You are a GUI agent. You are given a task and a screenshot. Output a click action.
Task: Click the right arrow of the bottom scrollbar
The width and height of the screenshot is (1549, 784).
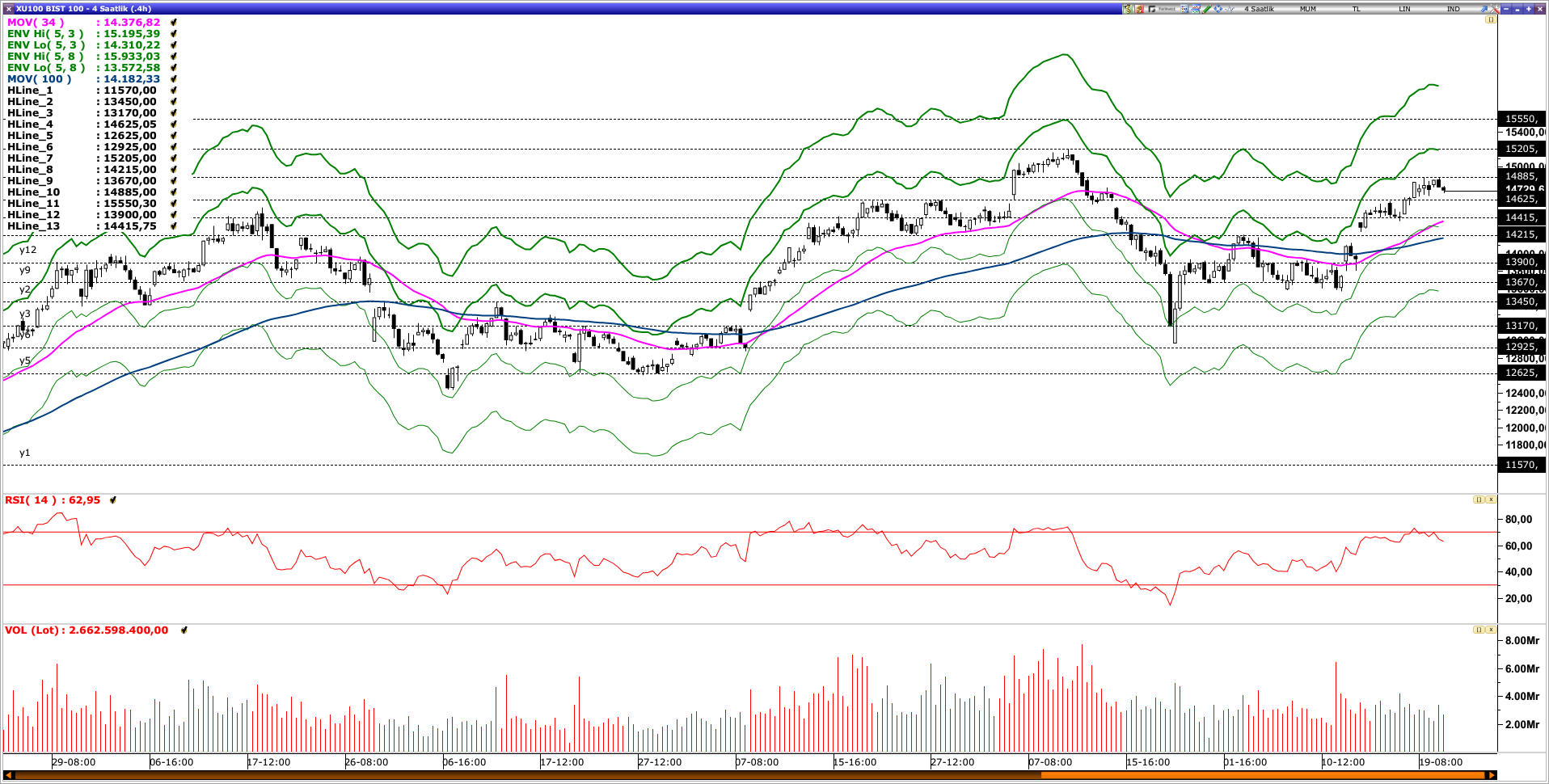(1492, 775)
